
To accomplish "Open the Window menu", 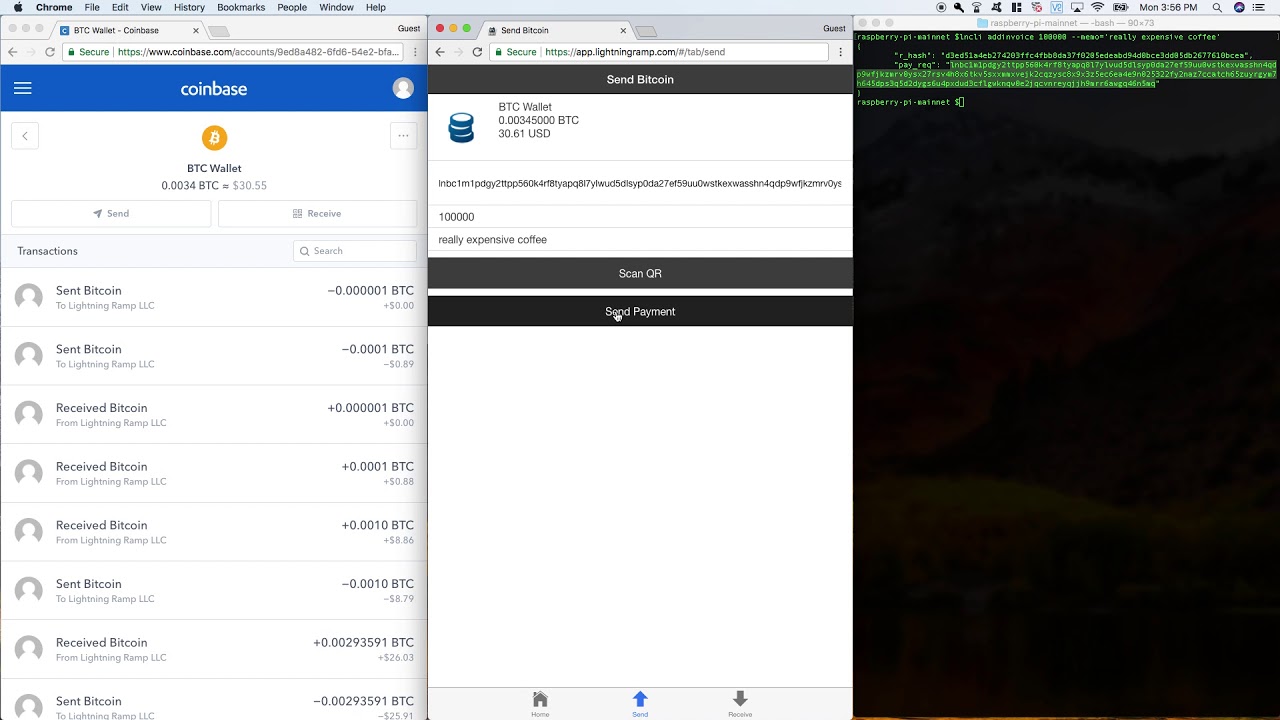I will pyautogui.click(x=336, y=7).
